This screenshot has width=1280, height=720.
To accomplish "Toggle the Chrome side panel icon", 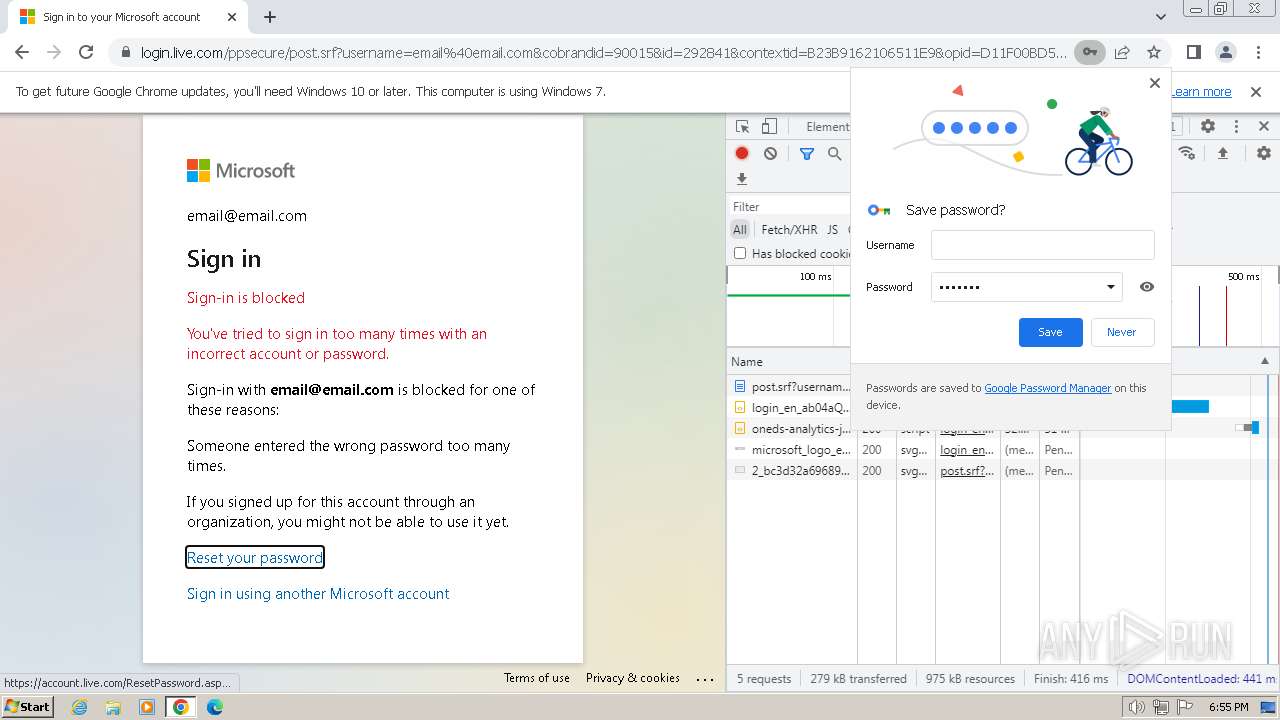I will tap(1193, 52).
